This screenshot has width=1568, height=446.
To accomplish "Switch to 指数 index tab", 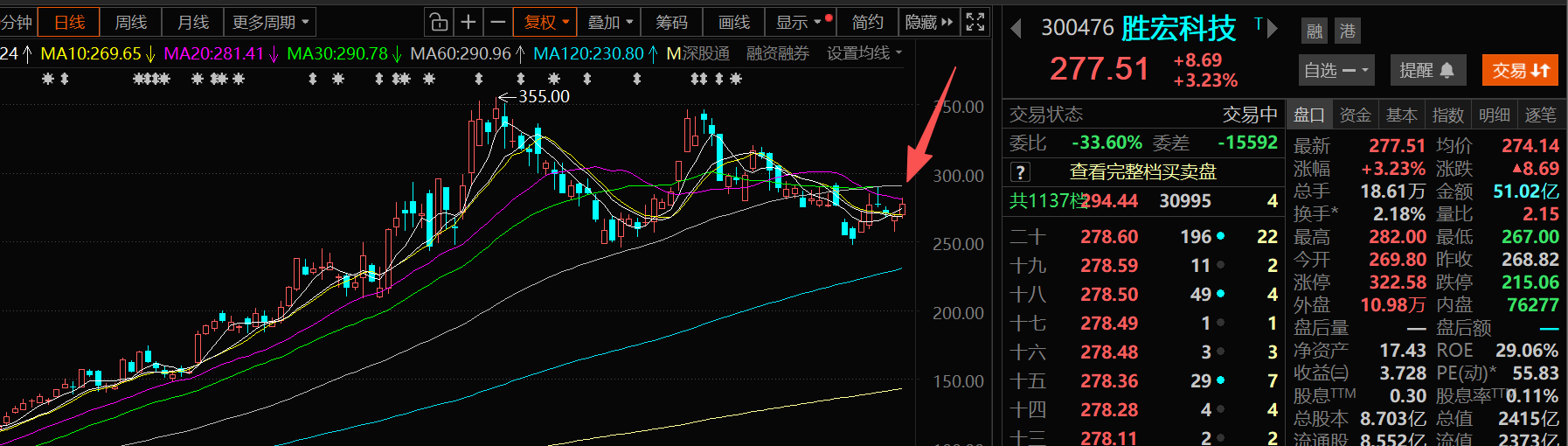I will (1447, 115).
